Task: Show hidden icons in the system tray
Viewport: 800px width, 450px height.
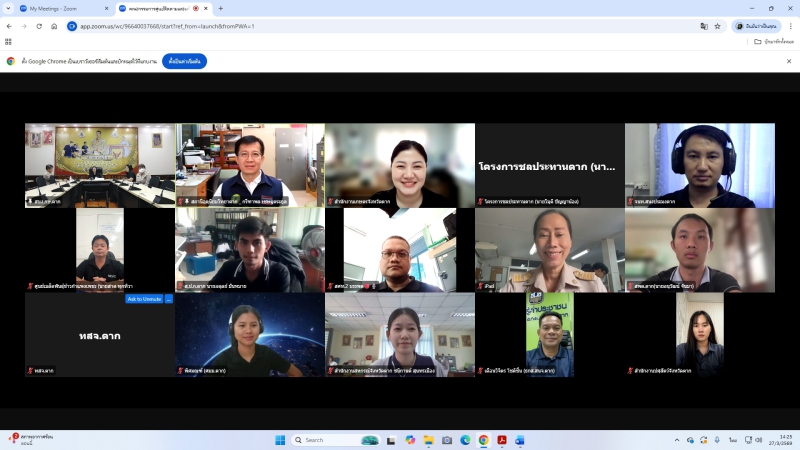Action: (676, 440)
